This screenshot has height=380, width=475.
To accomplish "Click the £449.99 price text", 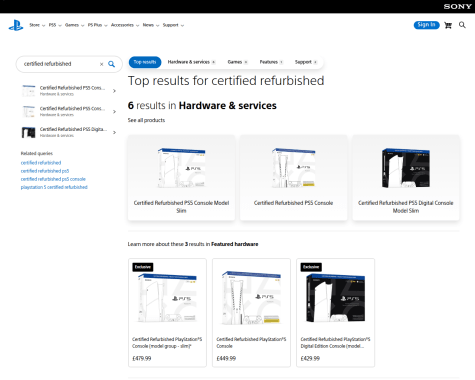I will click(x=226, y=359).
